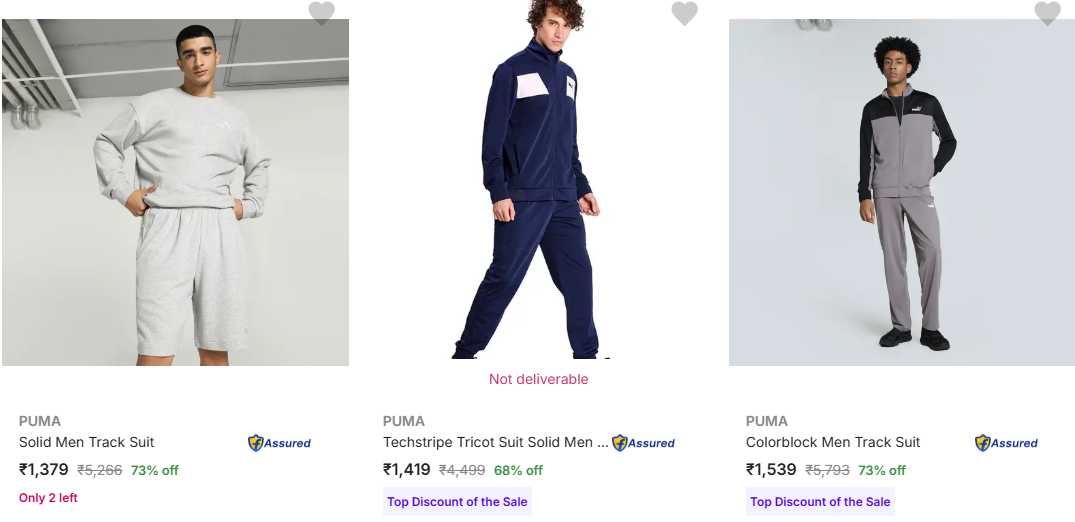Click the ₹1,539 price
The width and height of the screenshot is (1075, 522).
tap(771, 469)
